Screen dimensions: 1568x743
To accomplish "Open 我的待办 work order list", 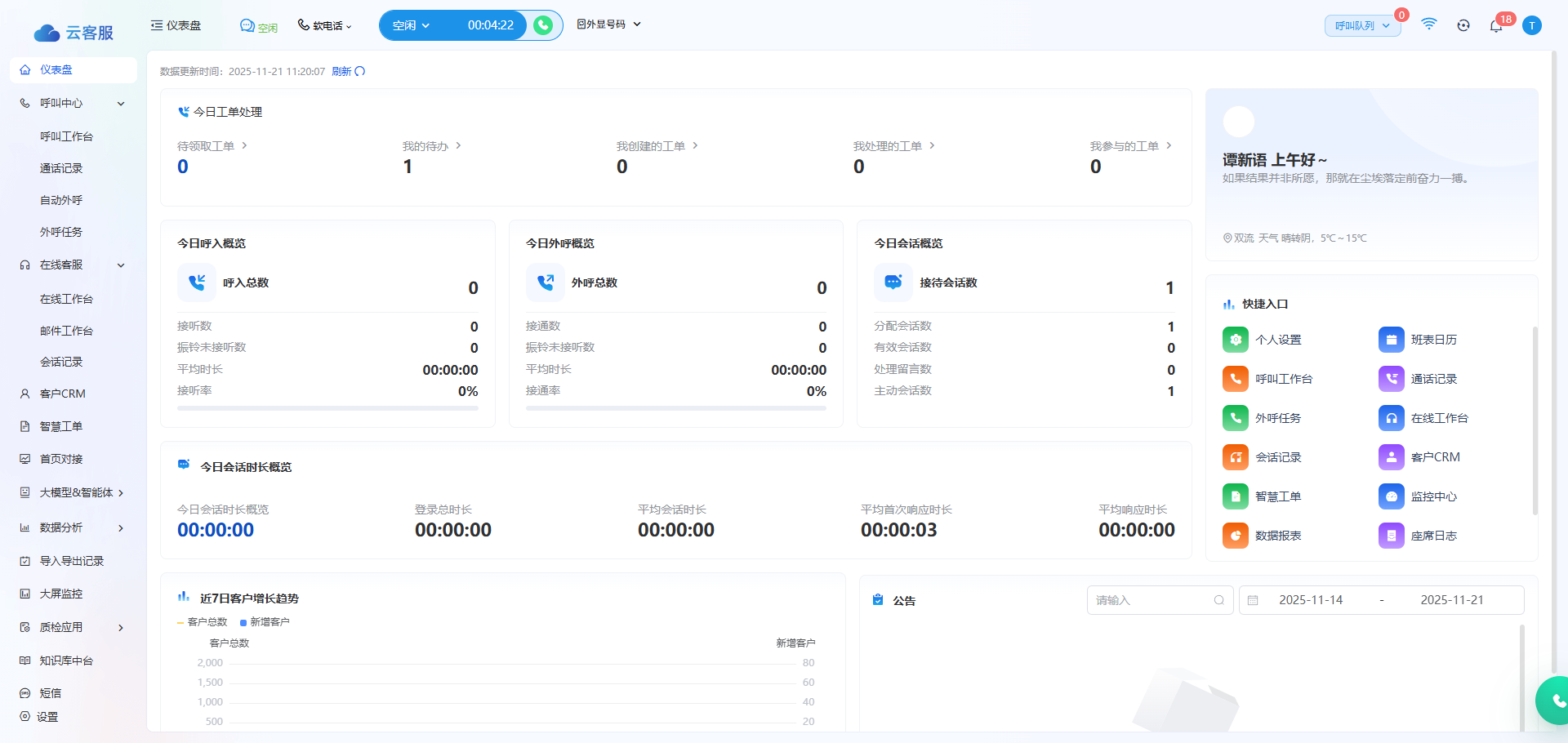I will tap(431, 146).
